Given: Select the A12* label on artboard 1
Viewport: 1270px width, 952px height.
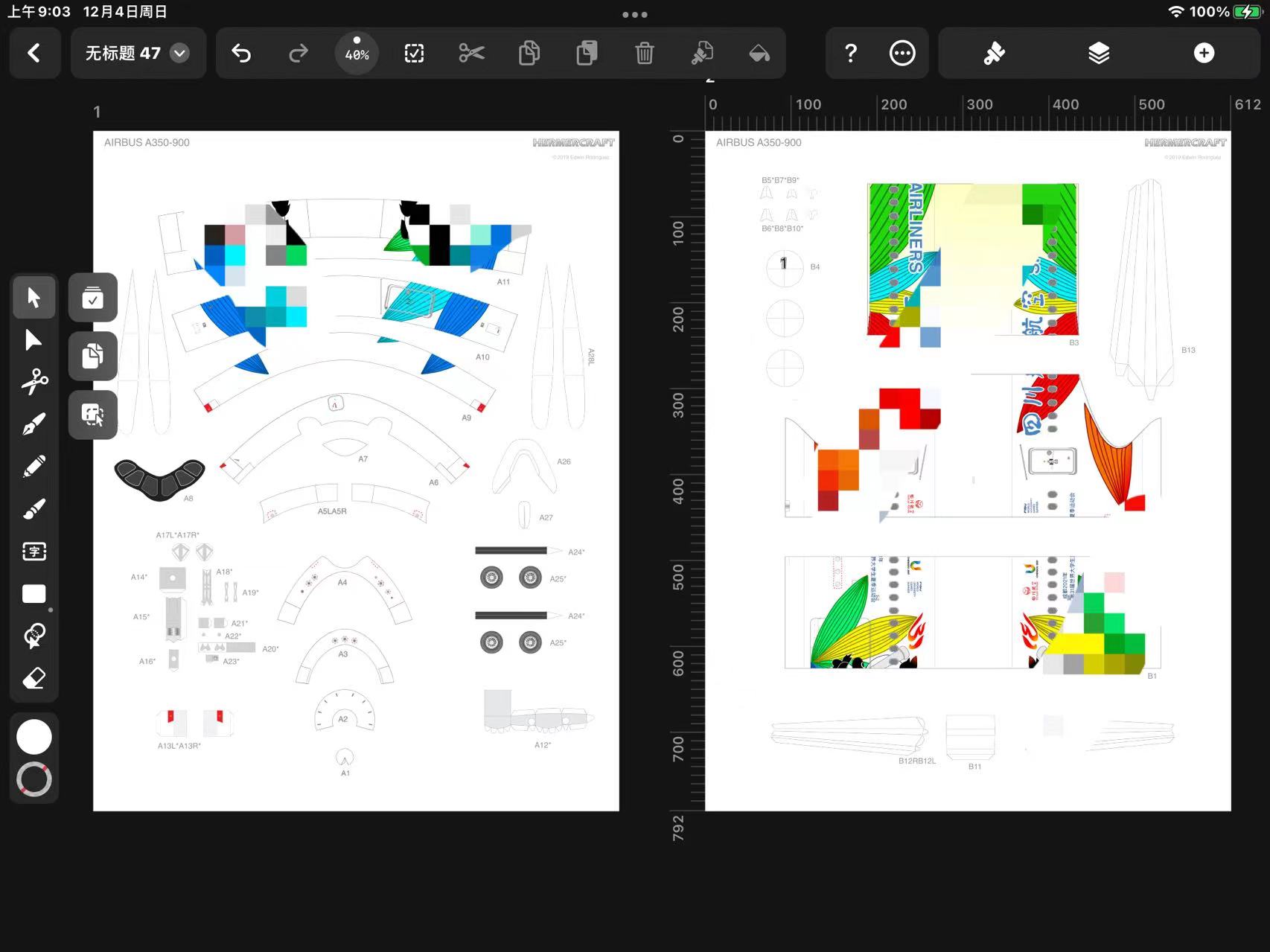Looking at the screenshot, I should coord(543,745).
